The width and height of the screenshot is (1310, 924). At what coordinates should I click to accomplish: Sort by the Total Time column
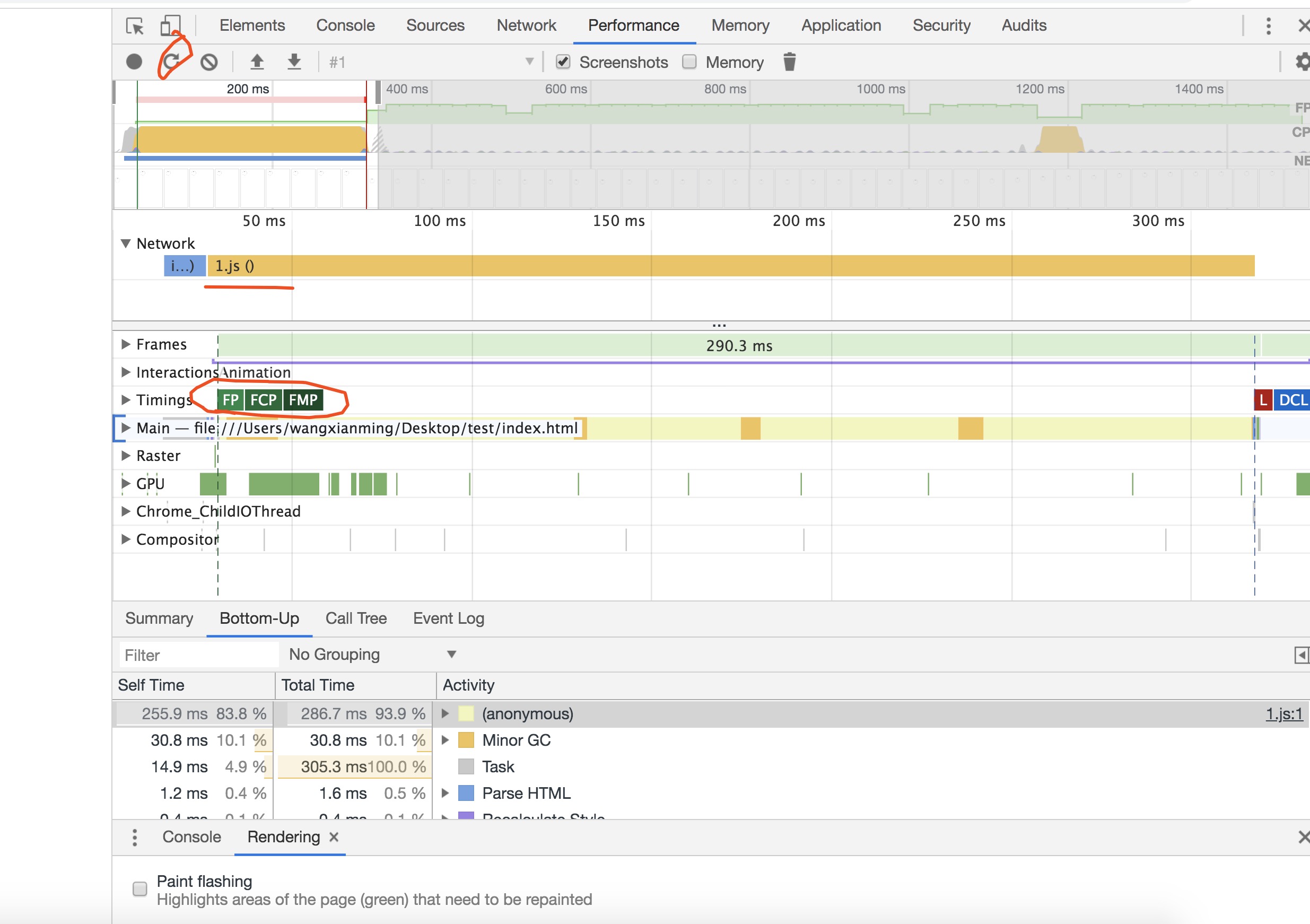(x=355, y=685)
